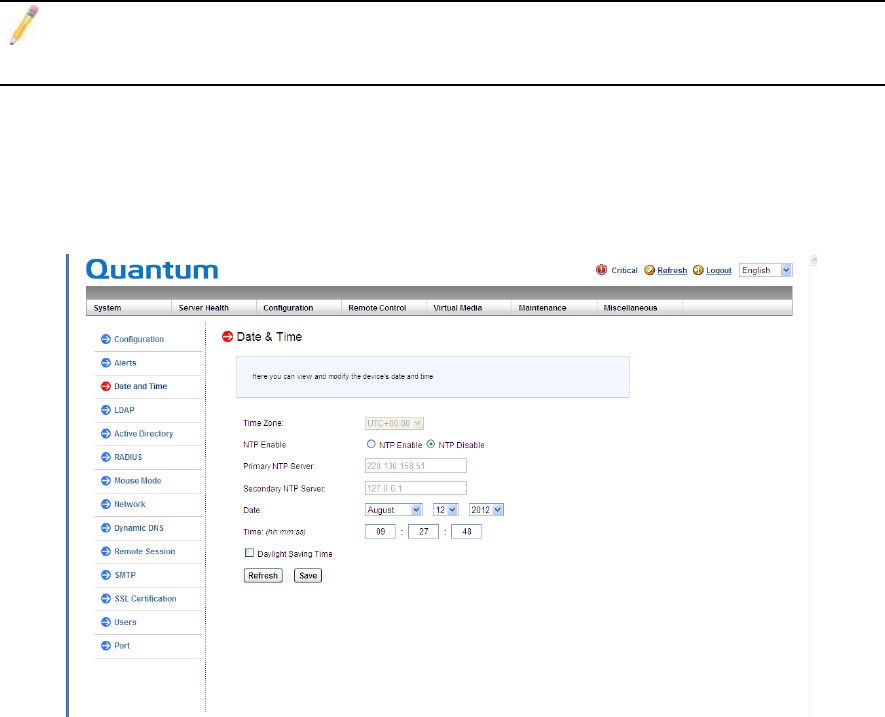Screen dimensions: 885x717
Task: Go to Mouse Mode settings link
Action: tap(138, 480)
